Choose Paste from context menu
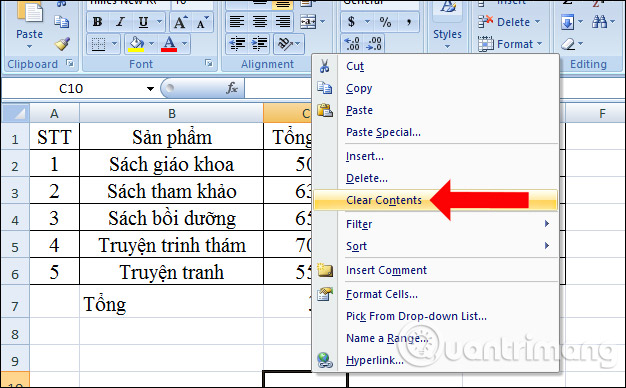Image resolution: width=626 pixels, height=388 pixels. pyautogui.click(x=435, y=110)
